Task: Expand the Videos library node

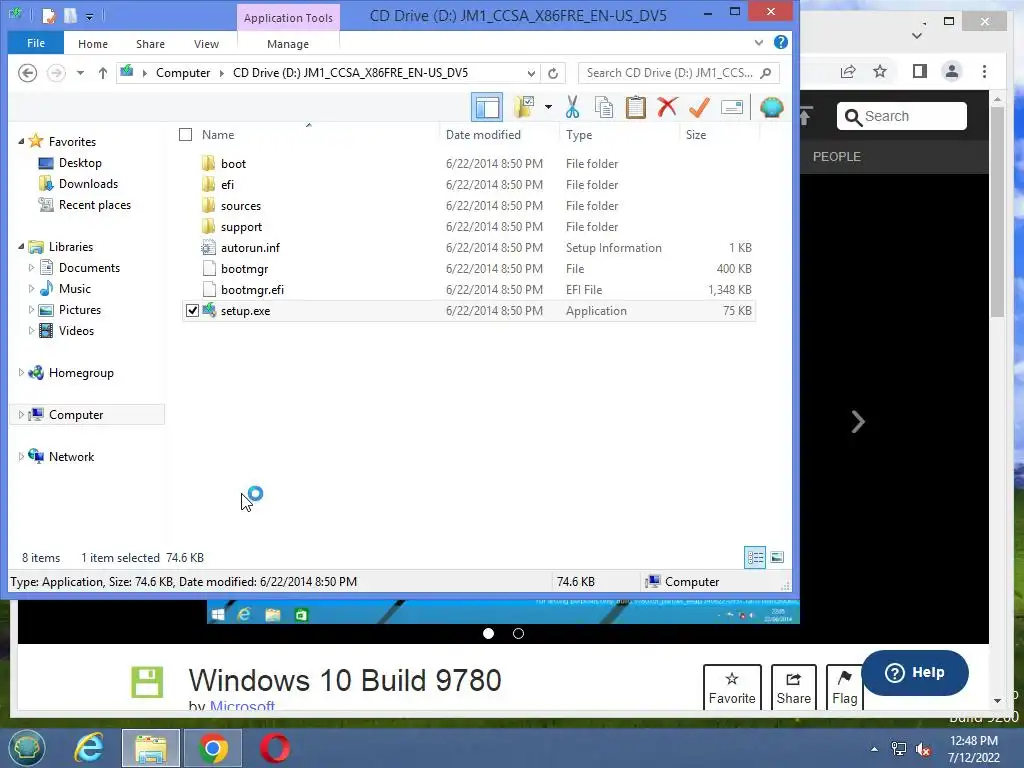Action: (31, 330)
